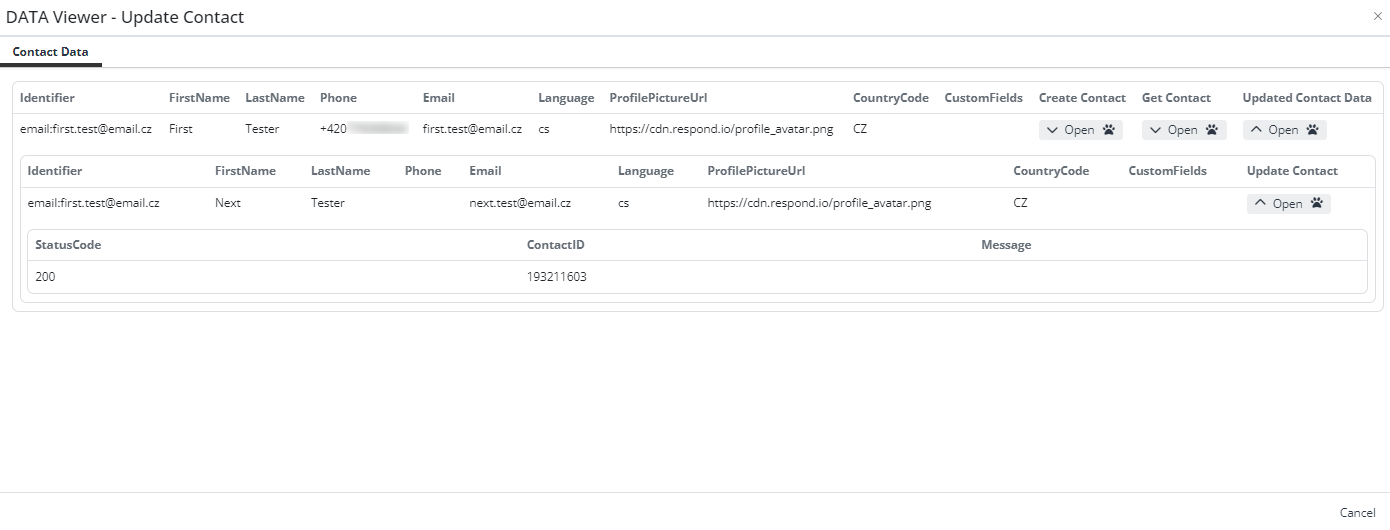
Task: Expand Create Contact via down chevron
Action: (1052, 130)
